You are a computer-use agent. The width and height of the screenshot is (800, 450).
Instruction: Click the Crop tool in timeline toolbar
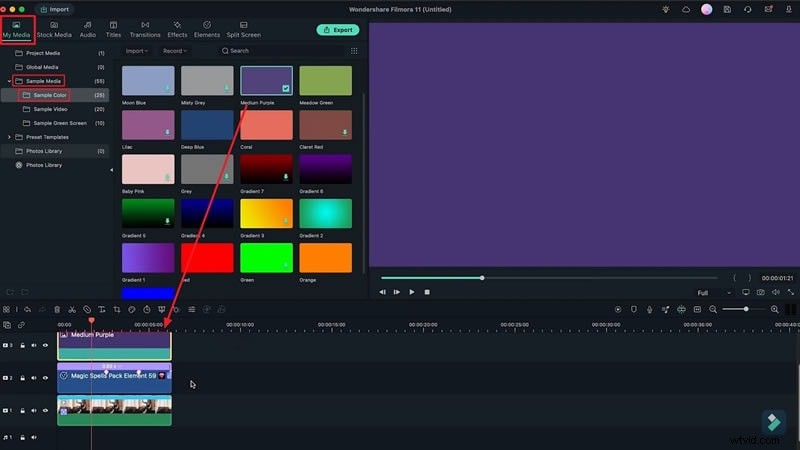(x=117, y=310)
